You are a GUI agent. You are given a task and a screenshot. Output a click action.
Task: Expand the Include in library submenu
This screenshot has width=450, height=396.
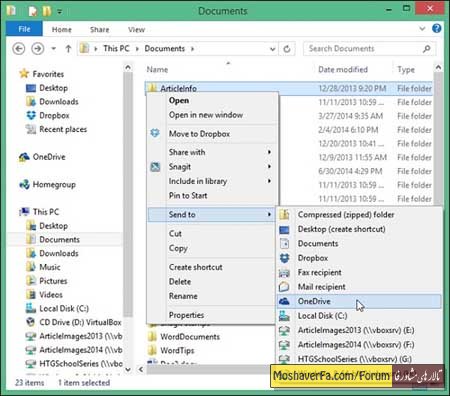point(213,181)
